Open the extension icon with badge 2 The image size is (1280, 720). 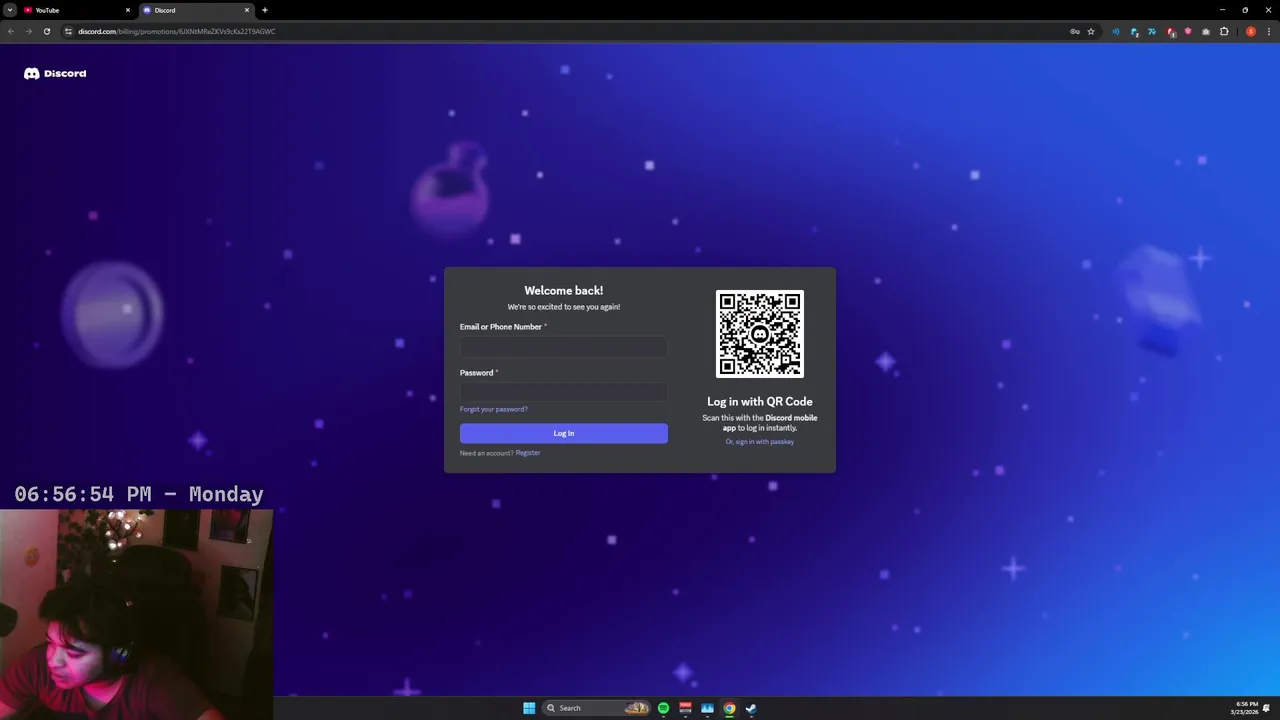pyautogui.click(x=1134, y=31)
